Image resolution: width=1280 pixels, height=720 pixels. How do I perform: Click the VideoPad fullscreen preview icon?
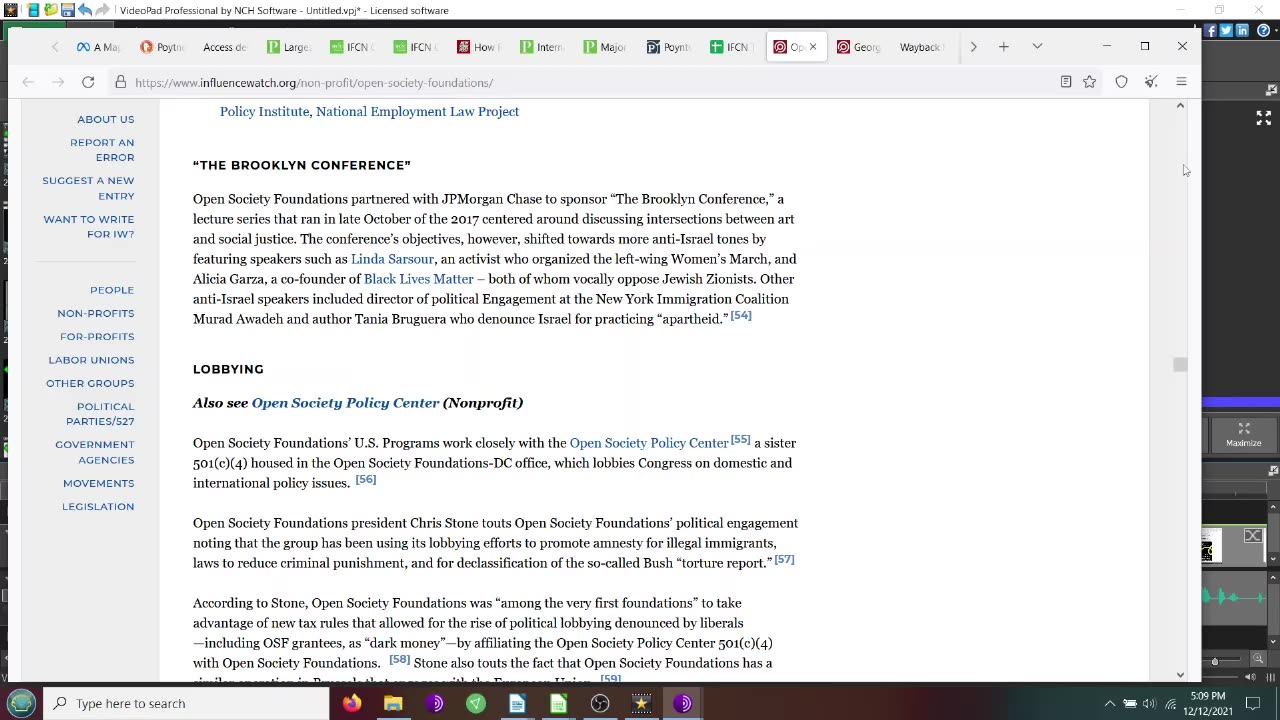pyautogui.click(x=1263, y=118)
